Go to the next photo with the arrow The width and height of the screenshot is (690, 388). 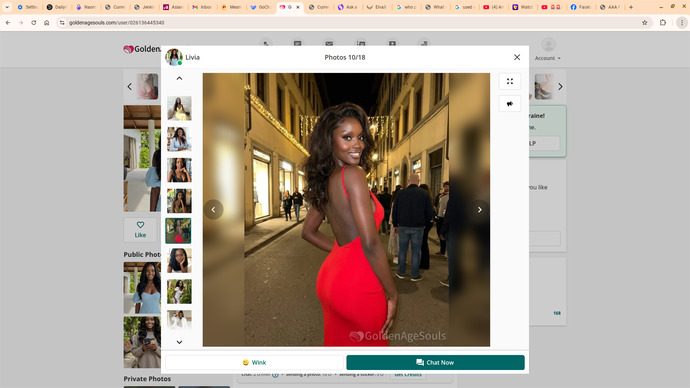tap(480, 210)
